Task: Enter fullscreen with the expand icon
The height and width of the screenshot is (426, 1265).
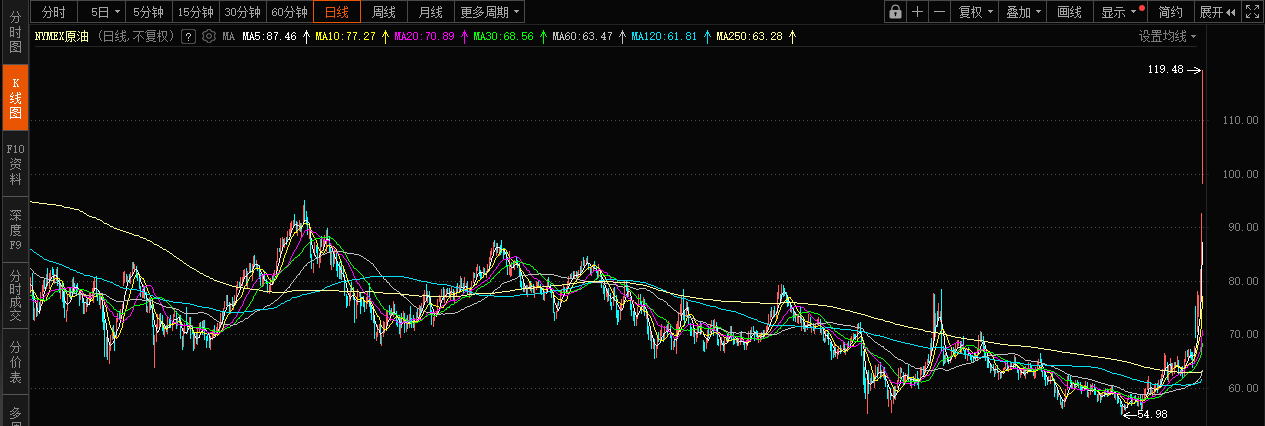Action: click(1252, 12)
